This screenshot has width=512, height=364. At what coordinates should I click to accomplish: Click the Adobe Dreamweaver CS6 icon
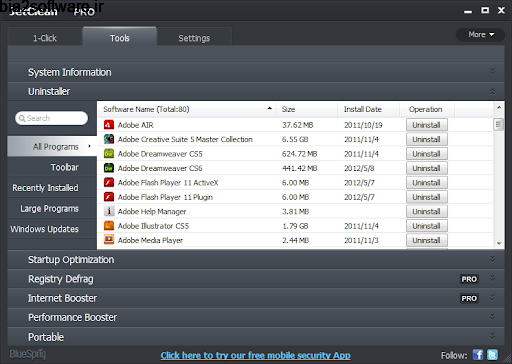pos(109,168)
